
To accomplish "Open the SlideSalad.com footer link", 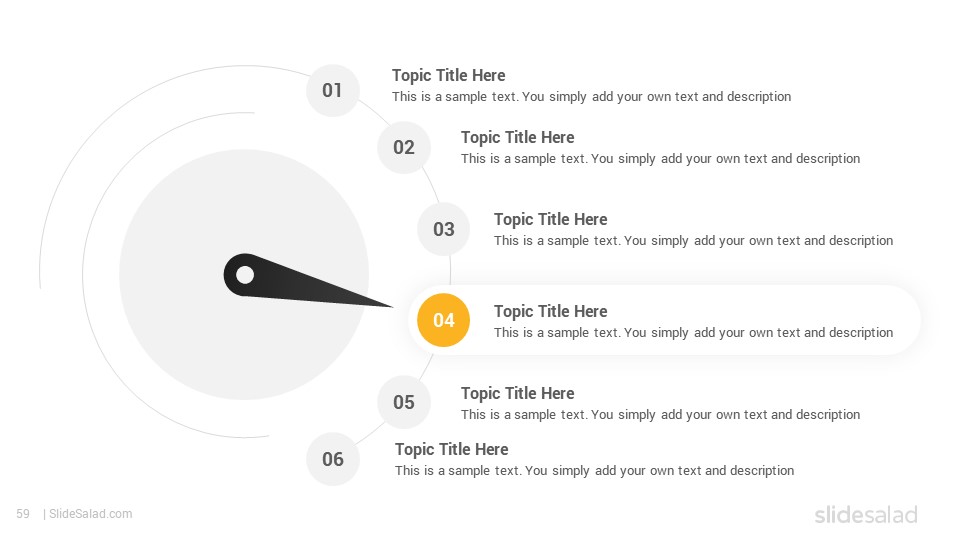I will (91, 514).
